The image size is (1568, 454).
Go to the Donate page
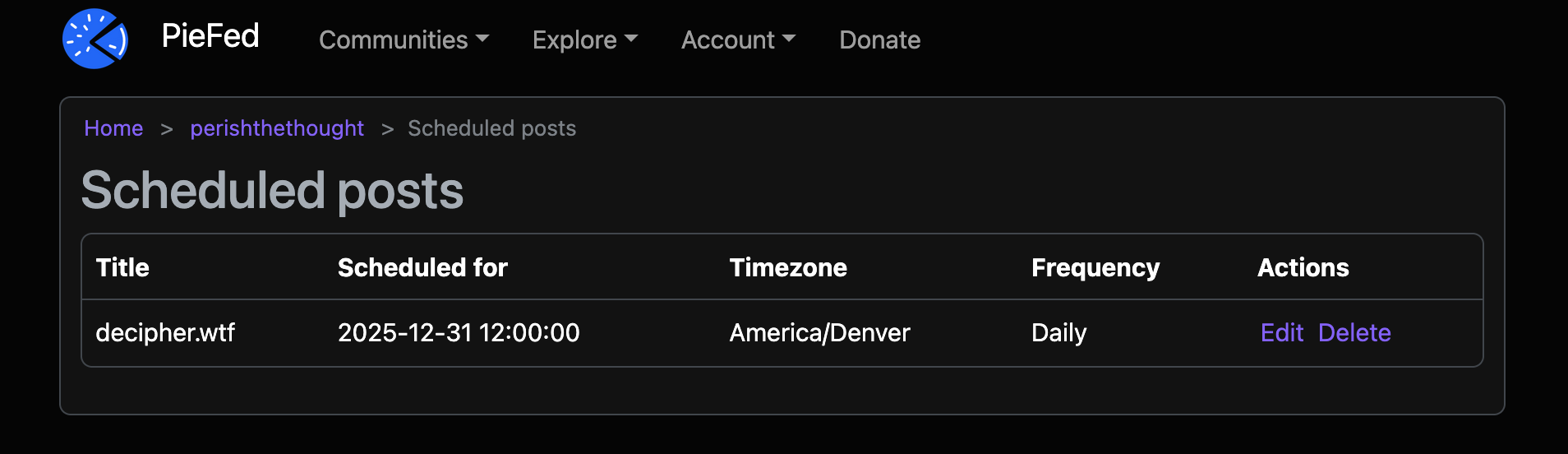(x=879, y=39)
